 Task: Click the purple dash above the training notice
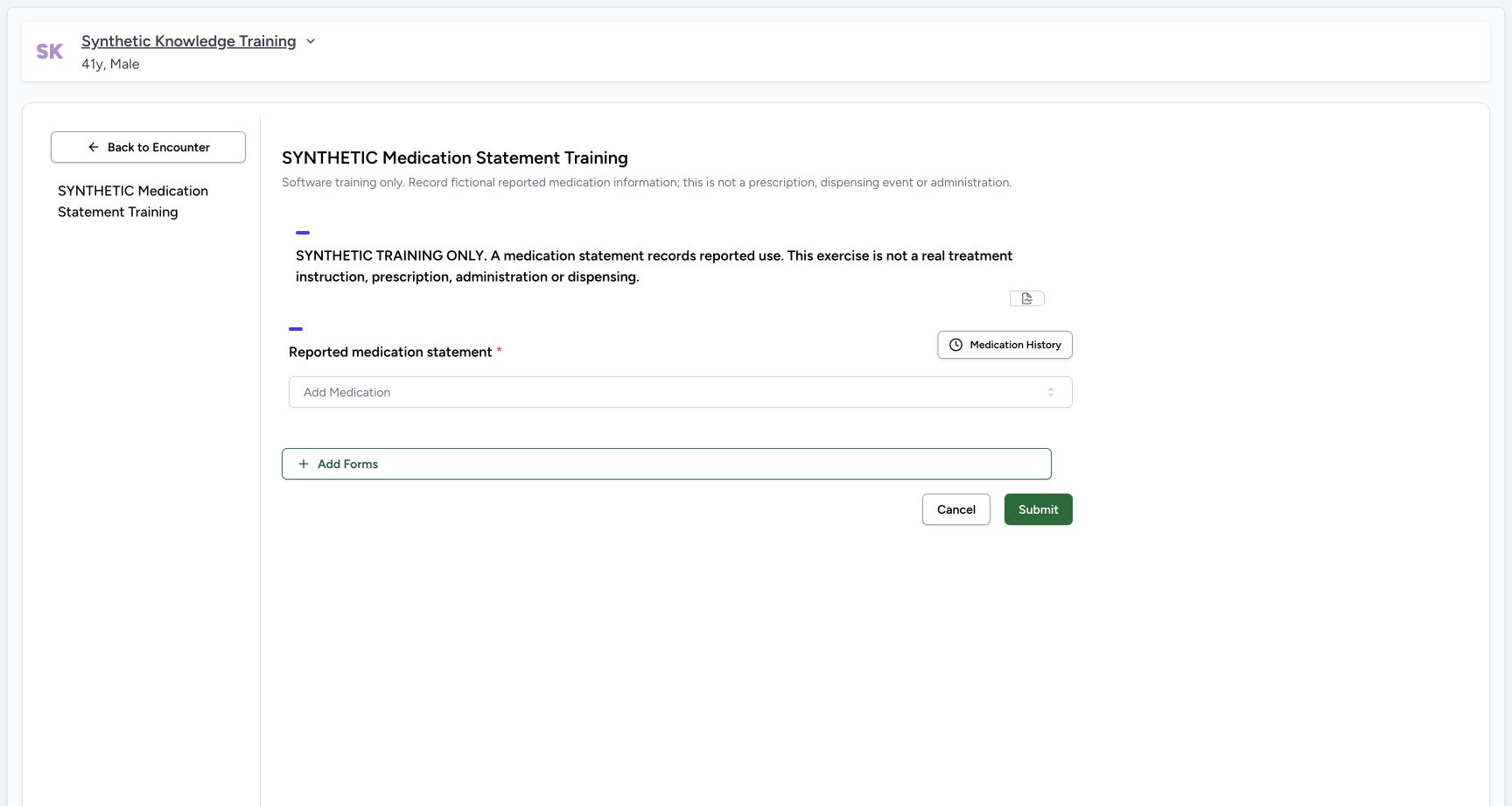(x=303, y=233)
